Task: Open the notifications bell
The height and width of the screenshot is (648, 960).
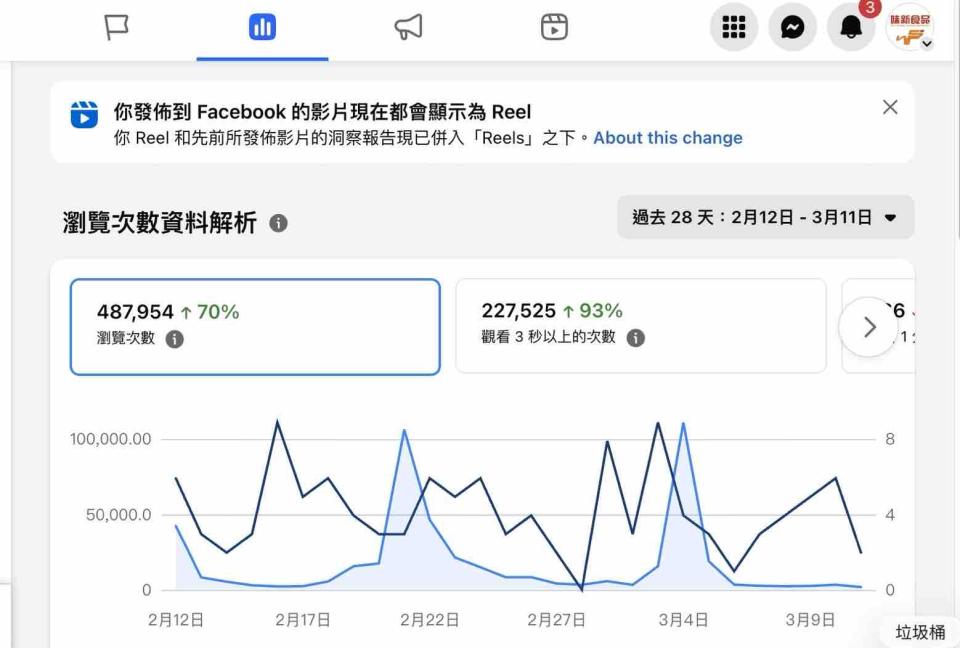Action: click(851, 28)
